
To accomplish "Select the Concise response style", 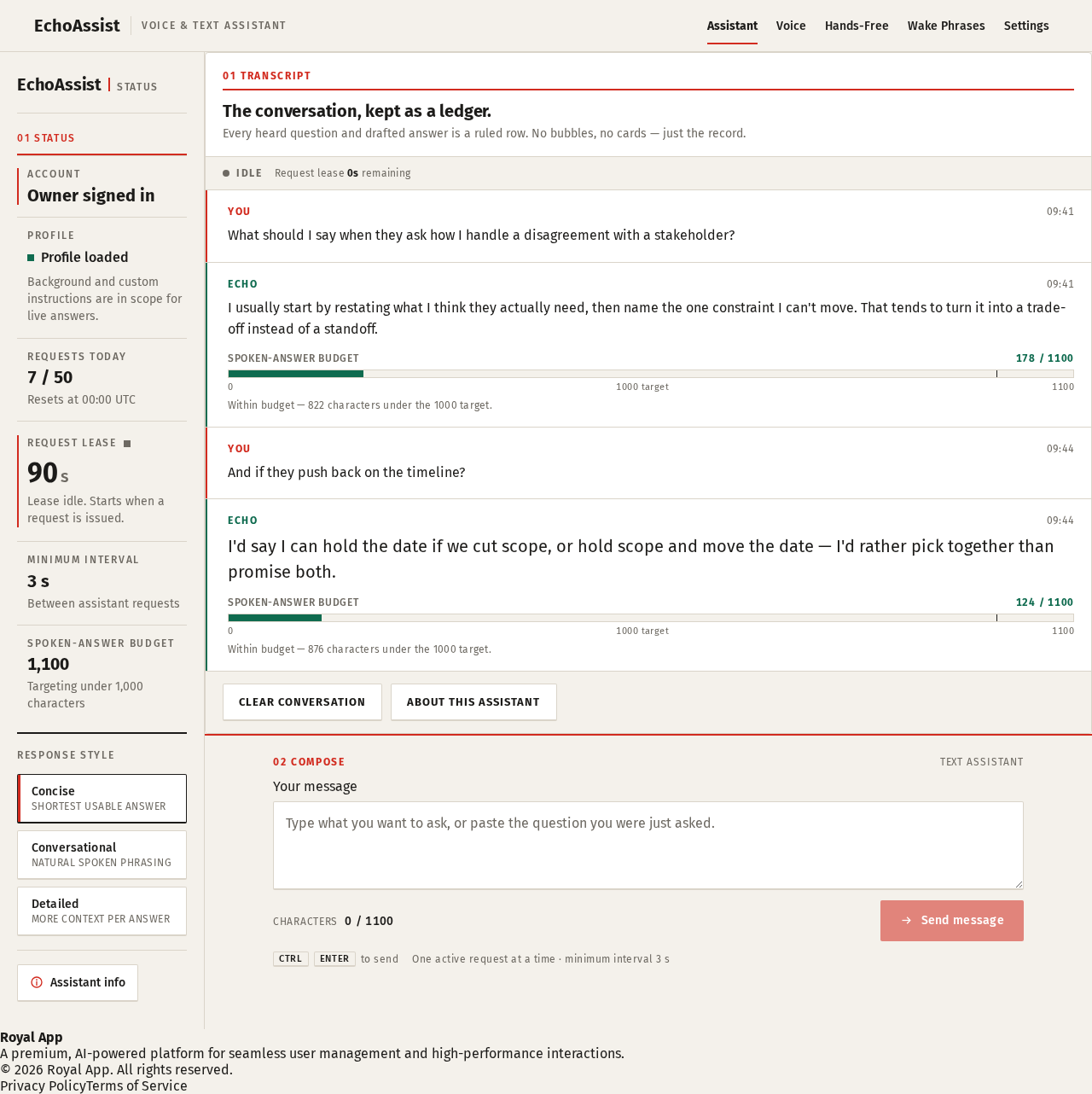I will point(102,799).
